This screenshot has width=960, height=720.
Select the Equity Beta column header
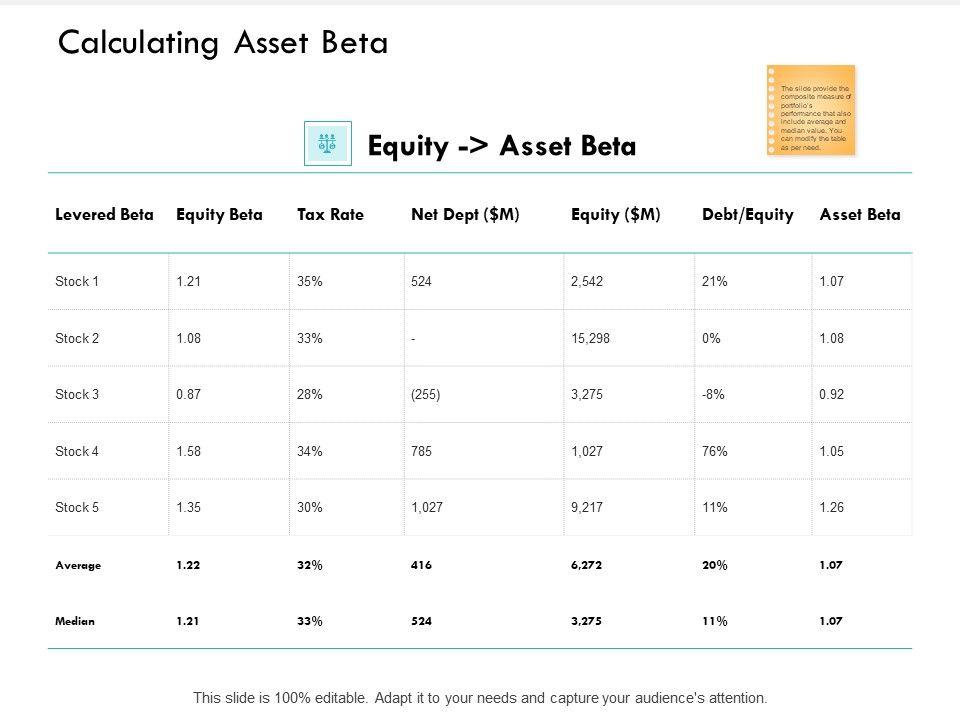[x=219, y=214]
